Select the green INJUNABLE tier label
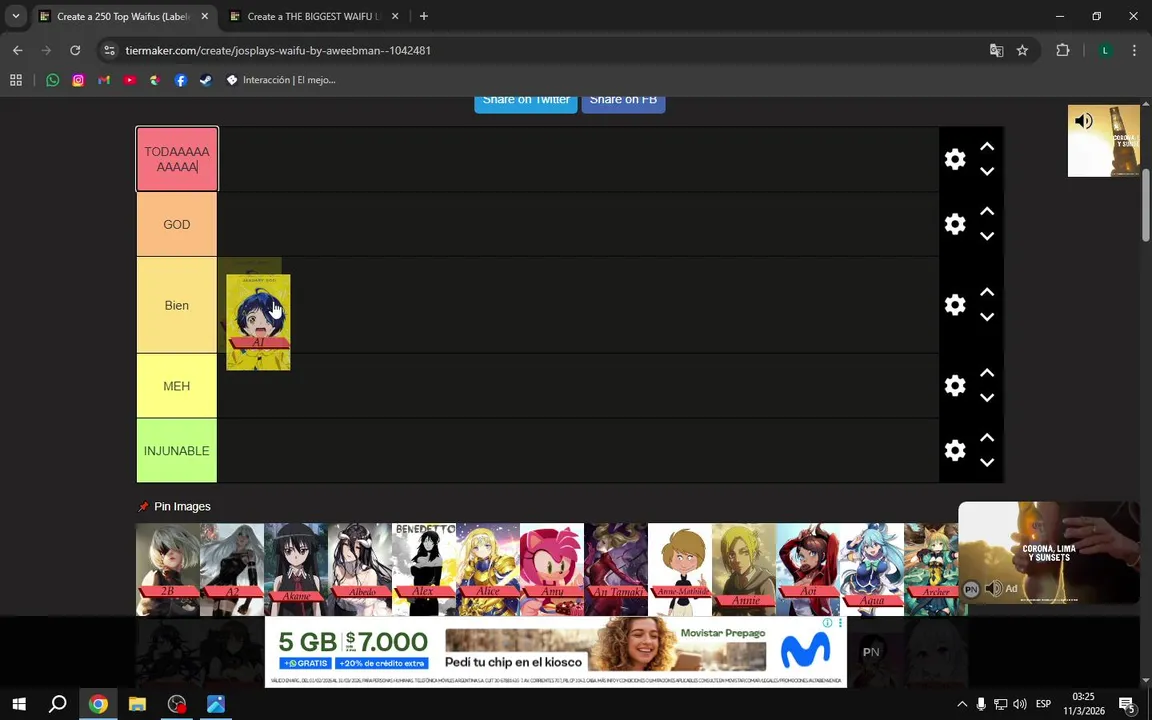The height and width of the screenshot is (720, 1152). tap(176, 450)
